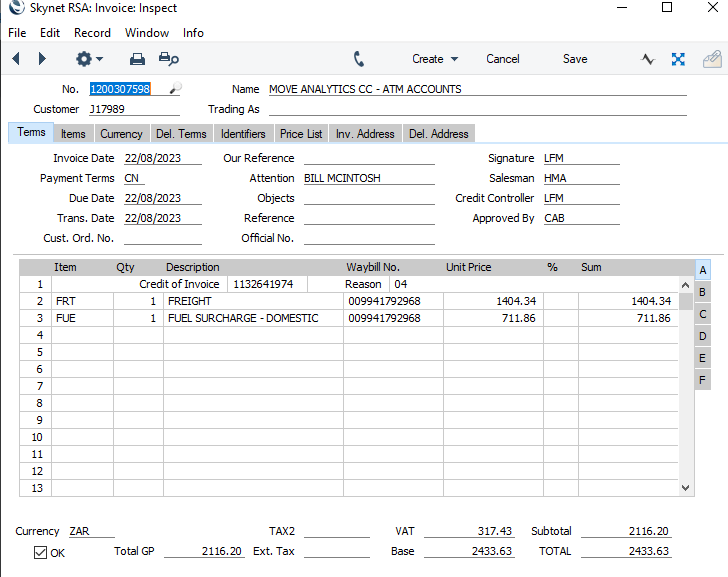Select flip C in the item grid
This screenshot has height=577, width=728.
point(702,314)
